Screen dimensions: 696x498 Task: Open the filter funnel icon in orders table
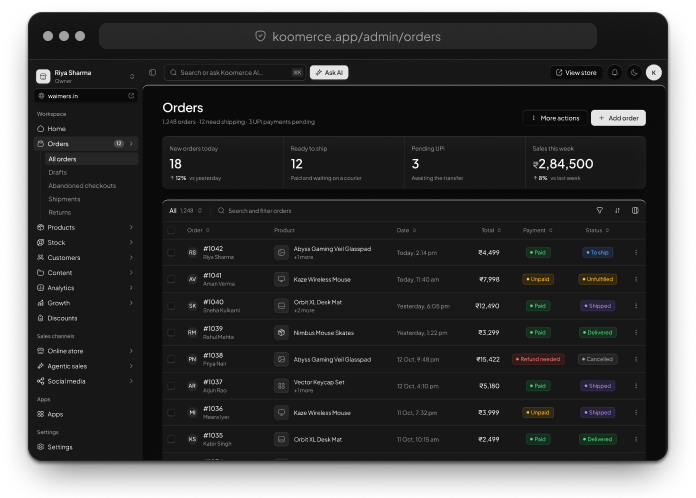(x=599, y=210)
